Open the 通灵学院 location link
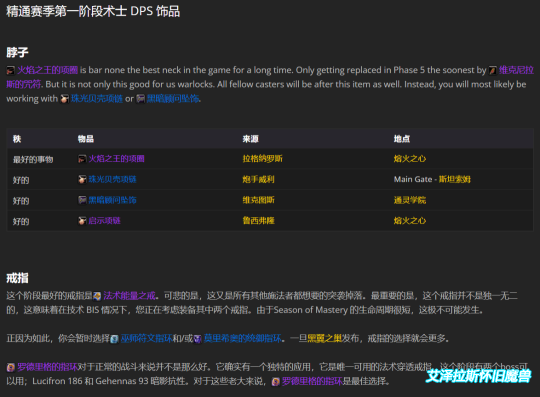540x397 pixels. pos(410,200)
